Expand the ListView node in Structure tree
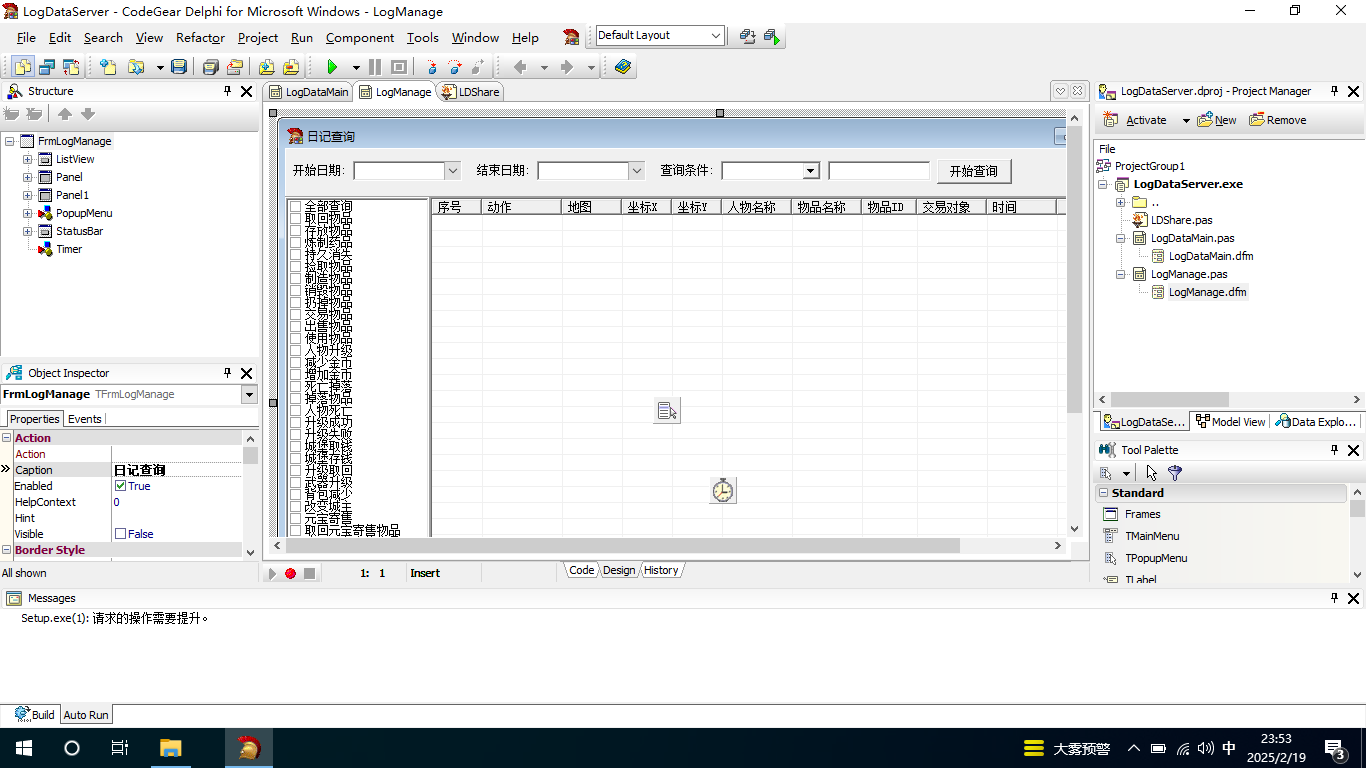This screenshot has height=768, width=1366. tap(28, 159)
